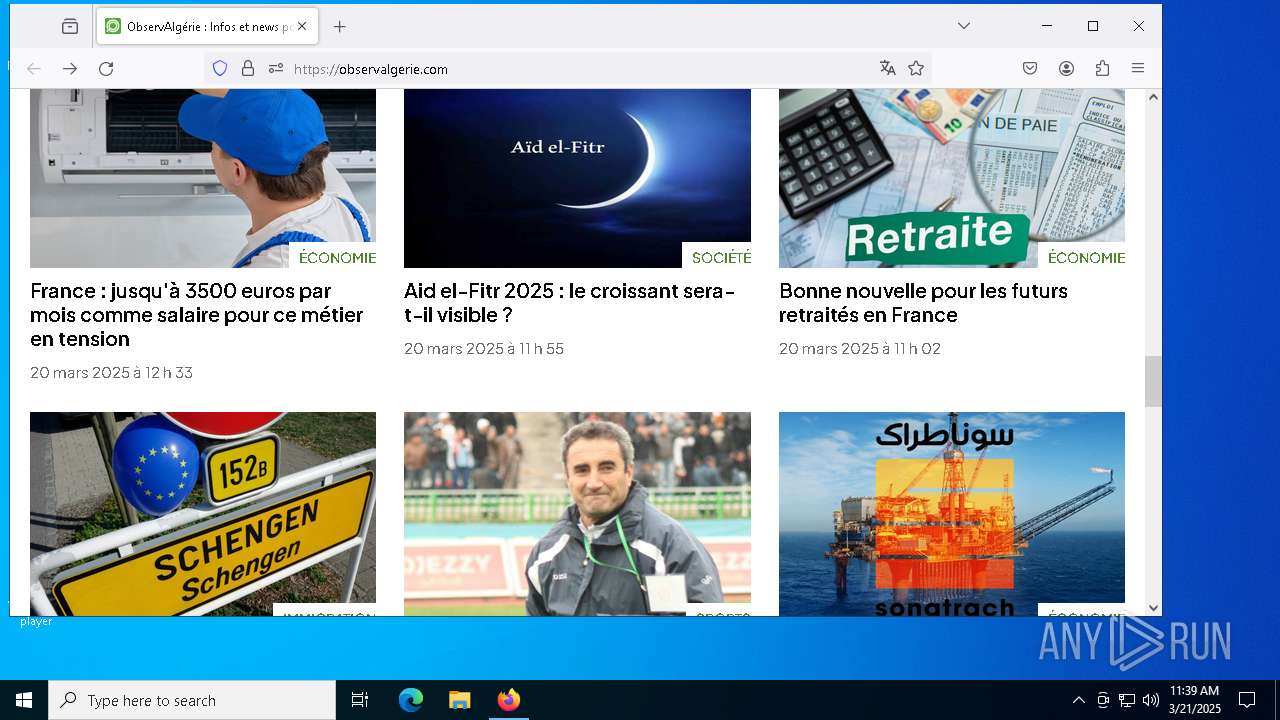Open tracking protection shield icon
Viewport: 1280px width, 720px height.
pos(220,69)
